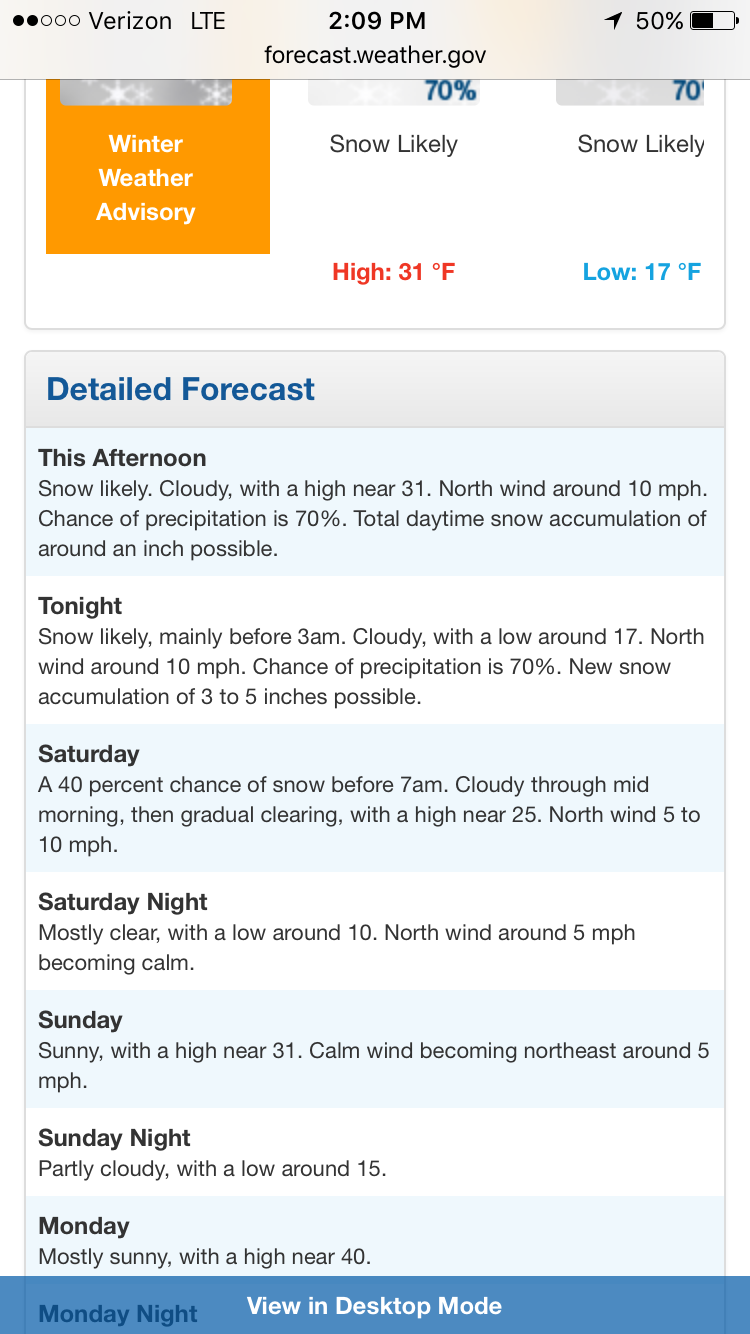
Task: Tap the Low: 17 °F temperature text
Action: [x=642, y=271]
